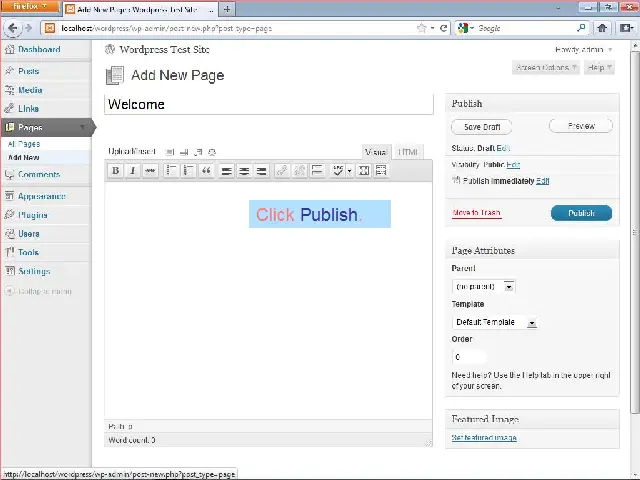Viewport: 640px width, 480px height.
Task: Open the Screen Options panel
Action: [545, 68]
